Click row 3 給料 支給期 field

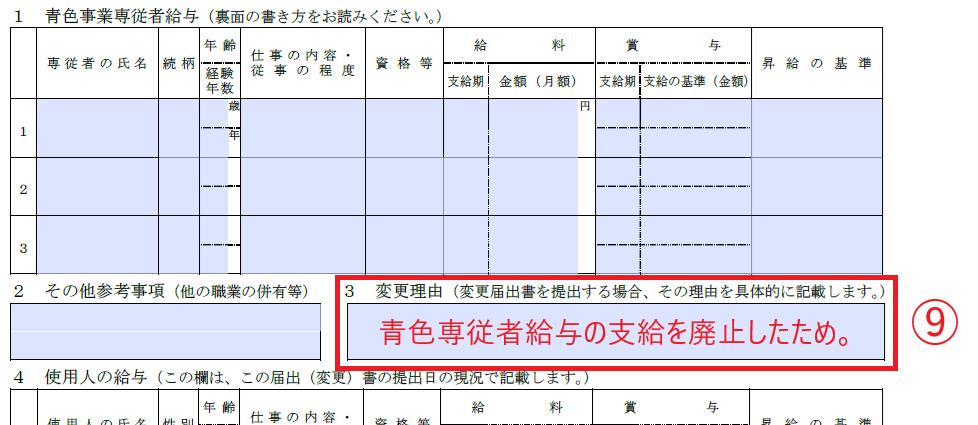466,245
